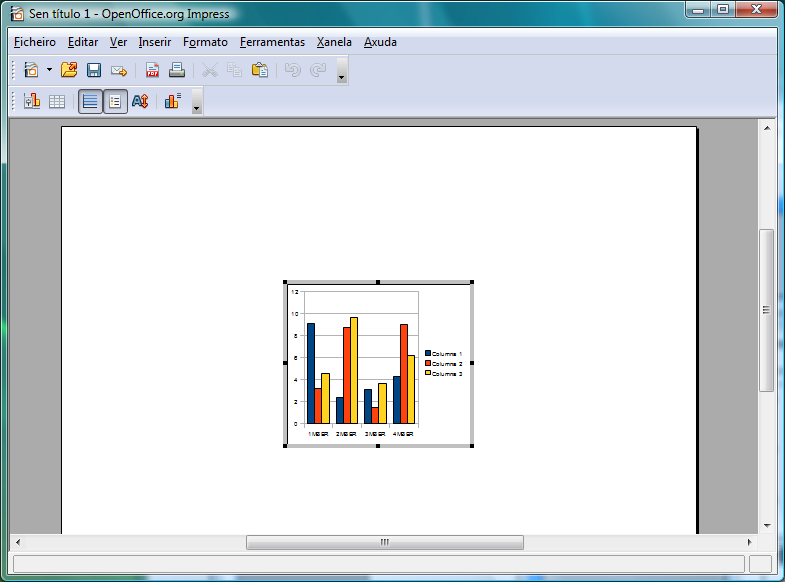Expand the chart toolbar overflow arrow
This screenshot has width=785, height=582.
pos(196,106)
